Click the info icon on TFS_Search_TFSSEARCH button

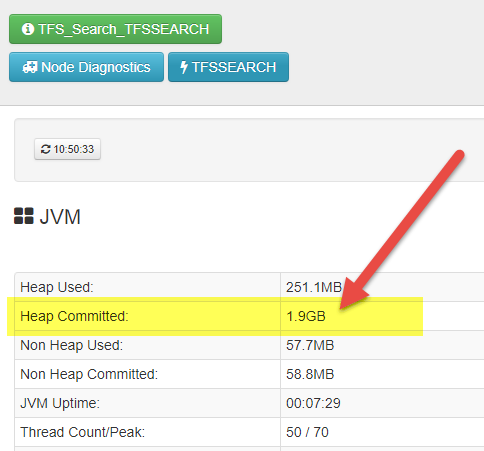coord(28,29)
